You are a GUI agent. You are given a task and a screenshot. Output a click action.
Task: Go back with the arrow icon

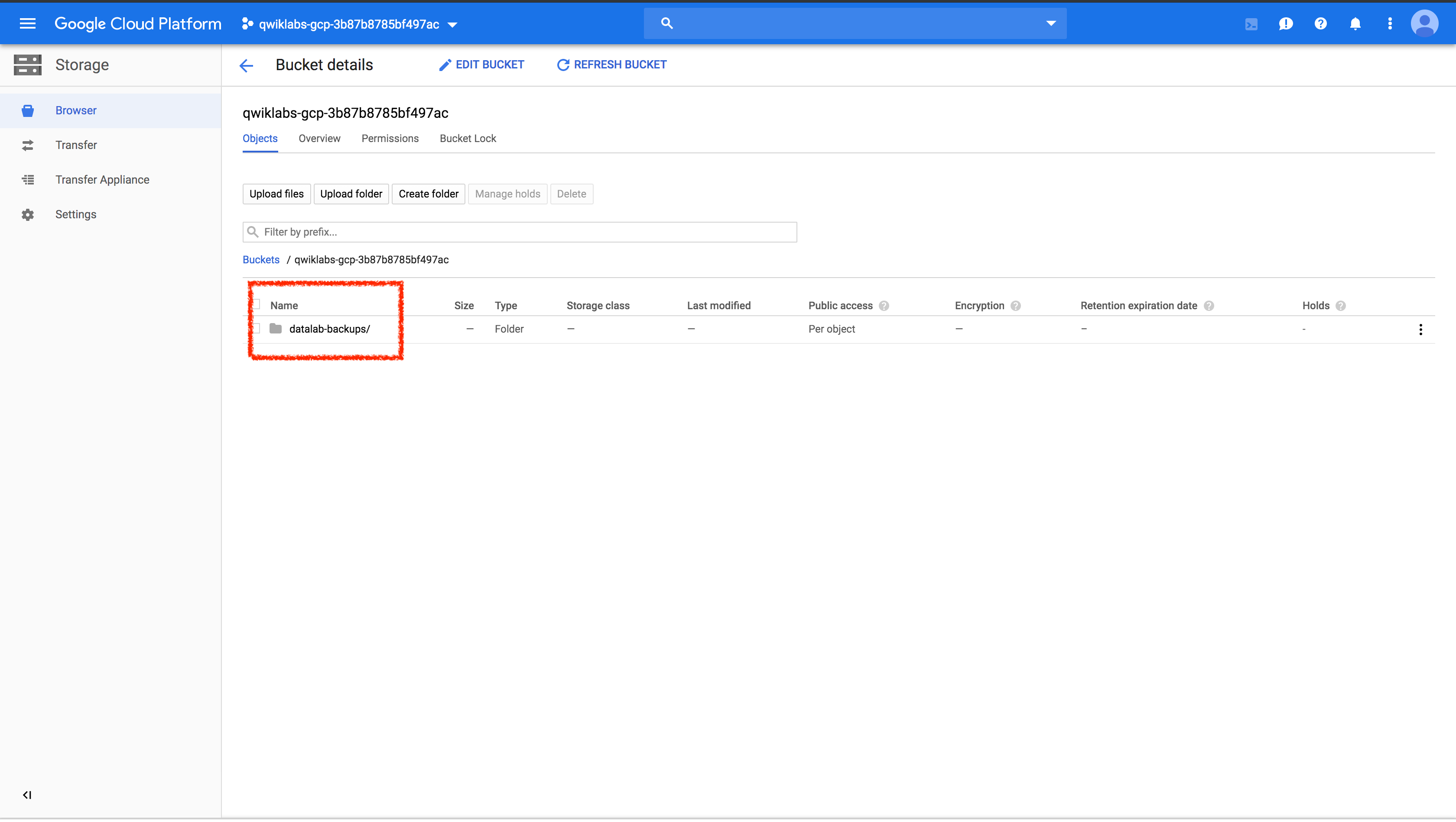point(246,65)
